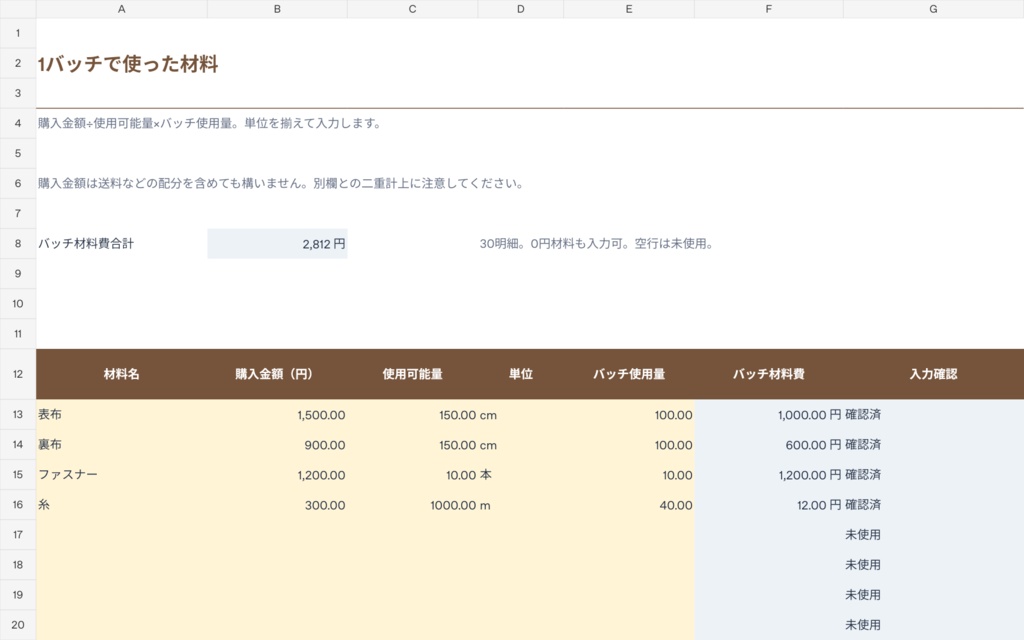Image resolution: width=1024 pixels, height=640 pixels.
Task: Select 10.00 usable amount in ファスナー row
Action: tap(412, 475)
